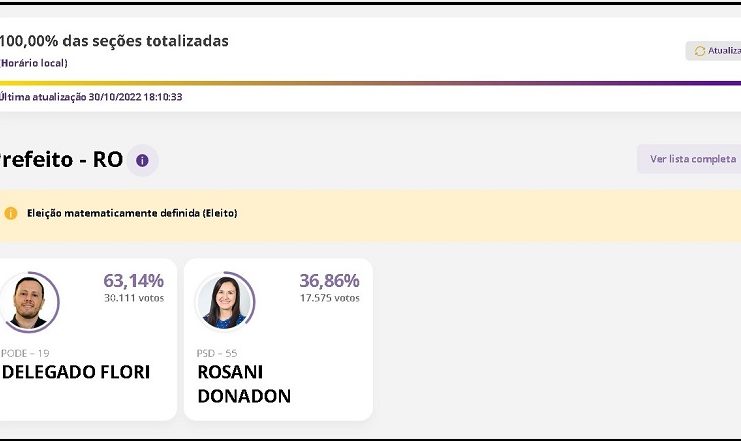Select Rosani Donadon's candidate photo
This screenshot has width=741, height=441.
click(x=222, y=301)
